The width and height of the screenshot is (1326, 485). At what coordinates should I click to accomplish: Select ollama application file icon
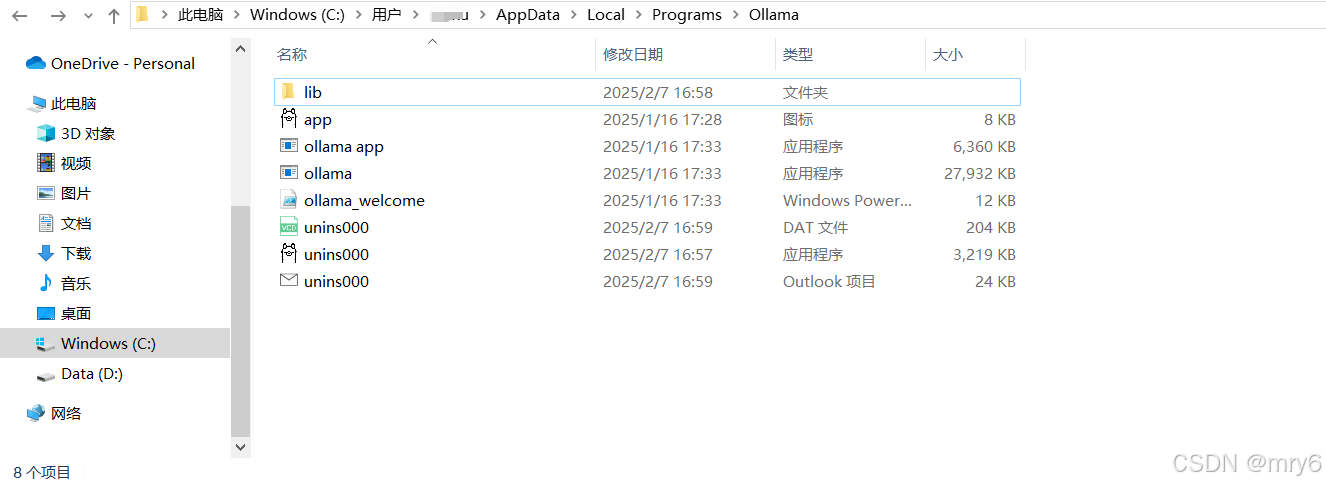pos(289,173)
